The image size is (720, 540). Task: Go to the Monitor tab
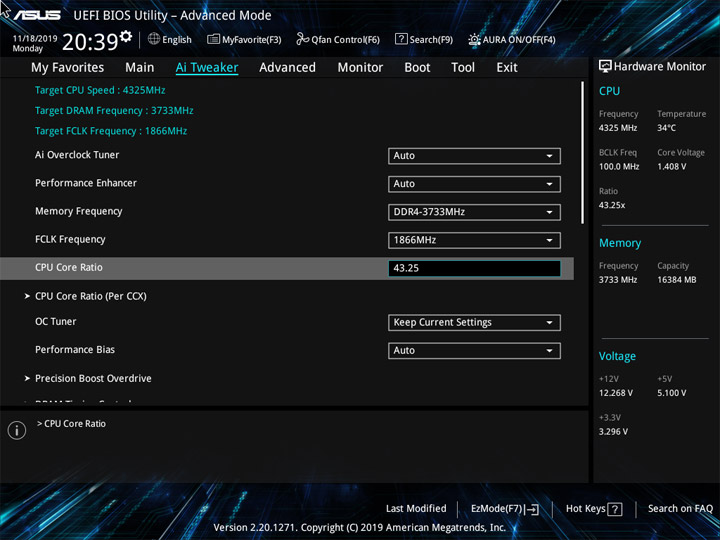click(360, 68)
